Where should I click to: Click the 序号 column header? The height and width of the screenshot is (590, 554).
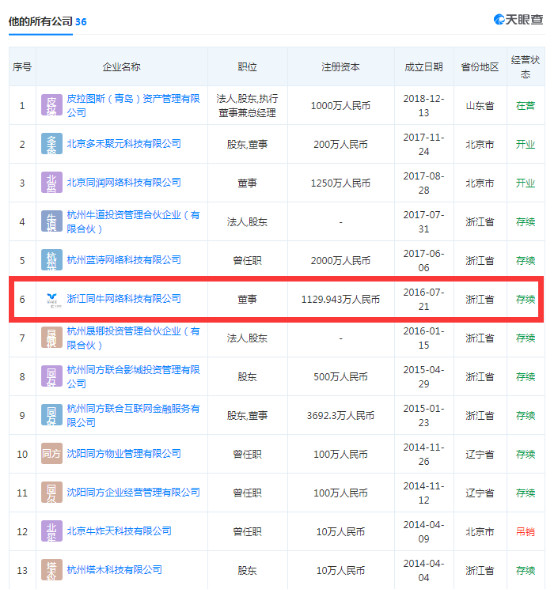pos(22,67)
